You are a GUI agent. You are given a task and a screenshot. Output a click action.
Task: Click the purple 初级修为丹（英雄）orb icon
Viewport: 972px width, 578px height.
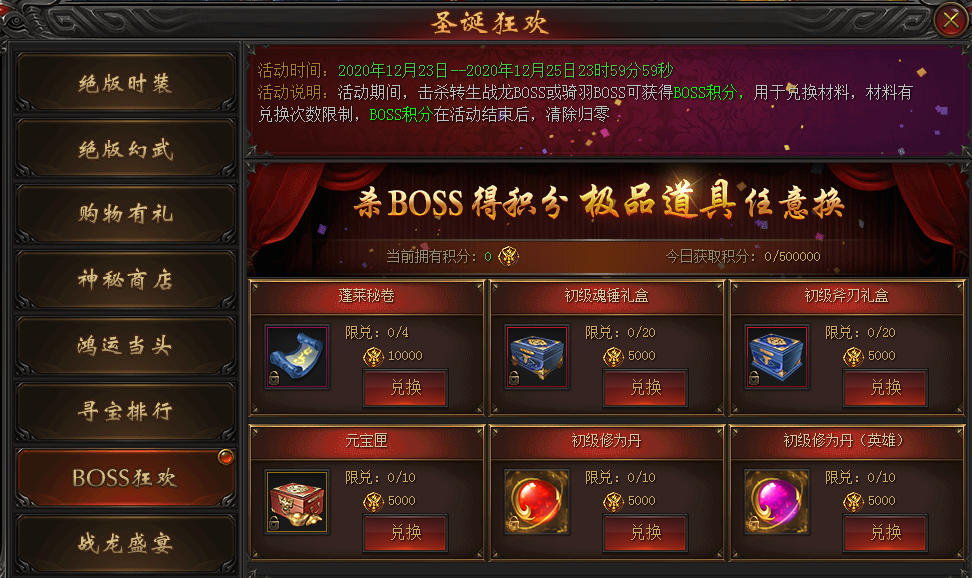click(x=777, y=502)
